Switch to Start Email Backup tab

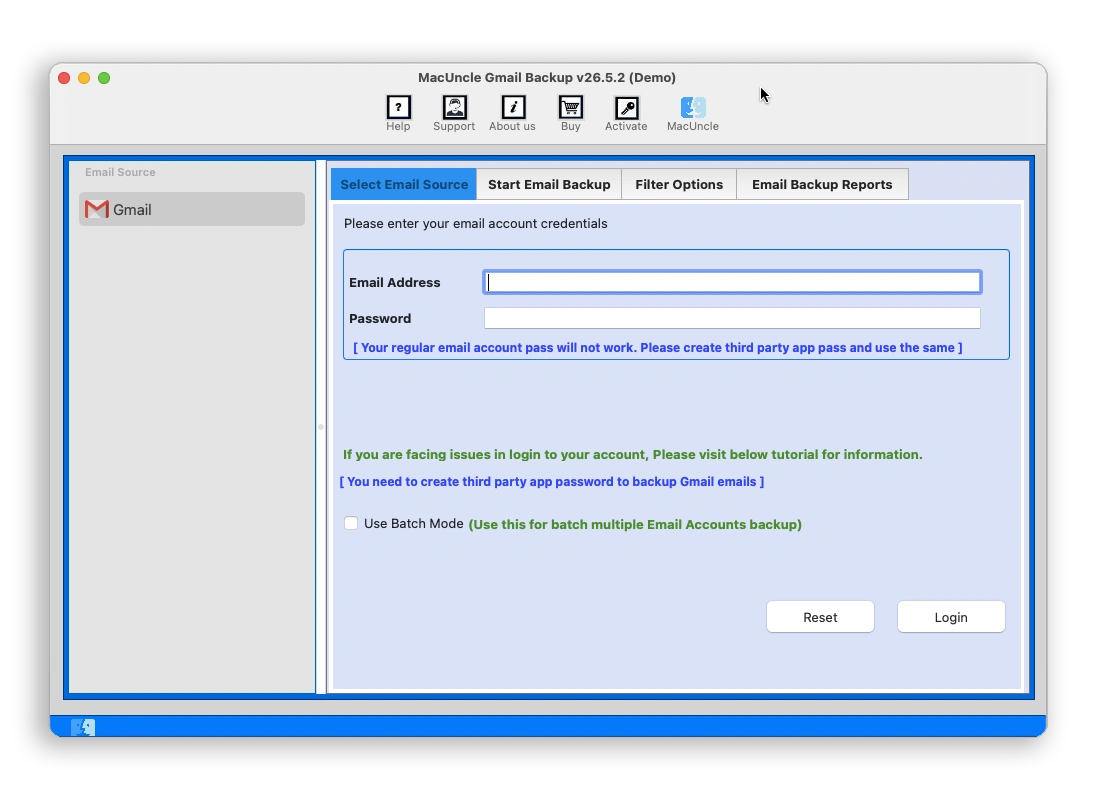[x=549, y=184]
